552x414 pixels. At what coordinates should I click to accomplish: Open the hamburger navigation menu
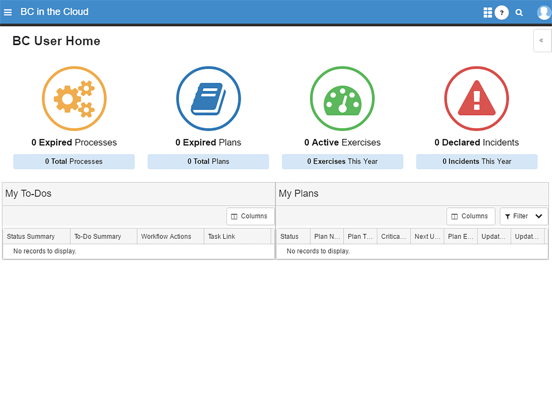(x=8, y=12)
